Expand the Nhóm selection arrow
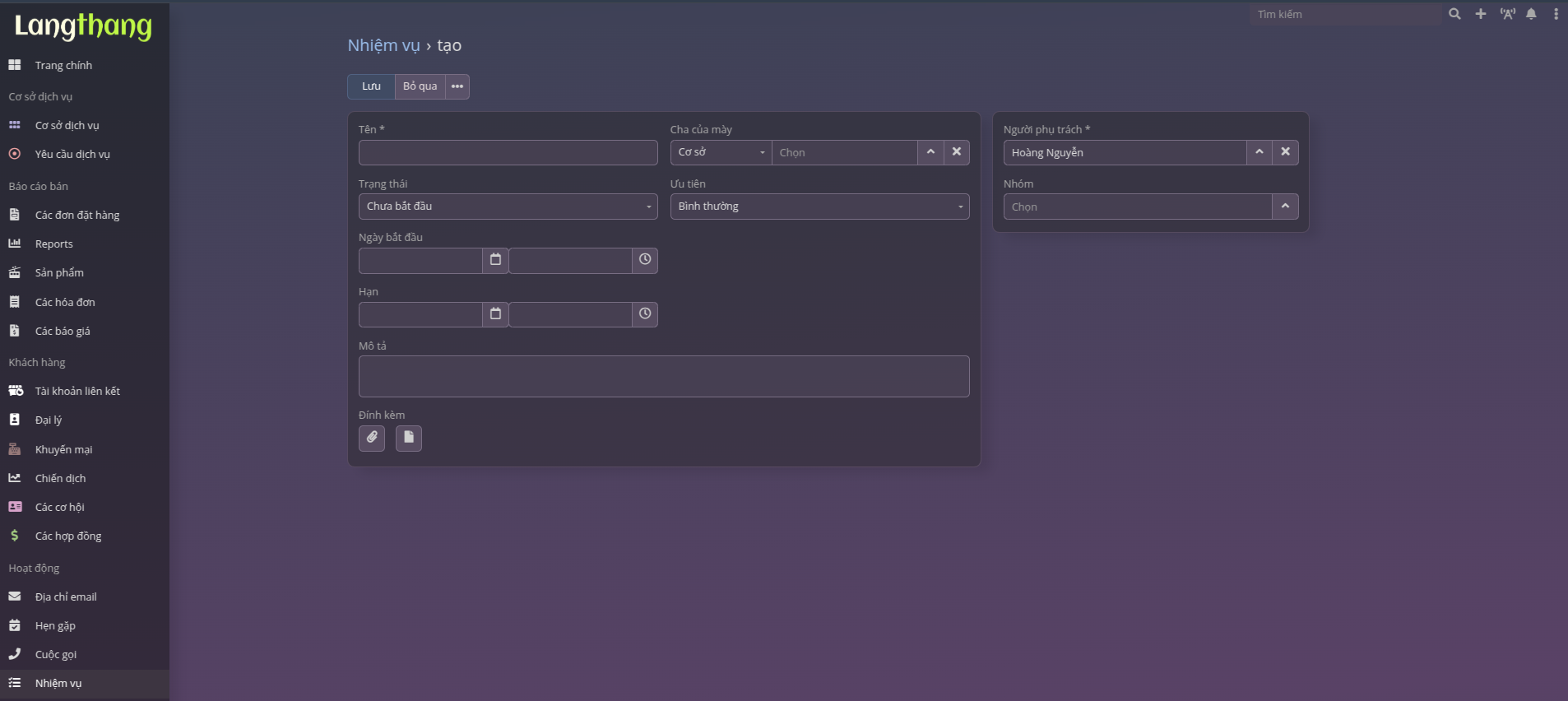The width and height of the screenshot is (1568, 701). click(x=1285, y=207)
